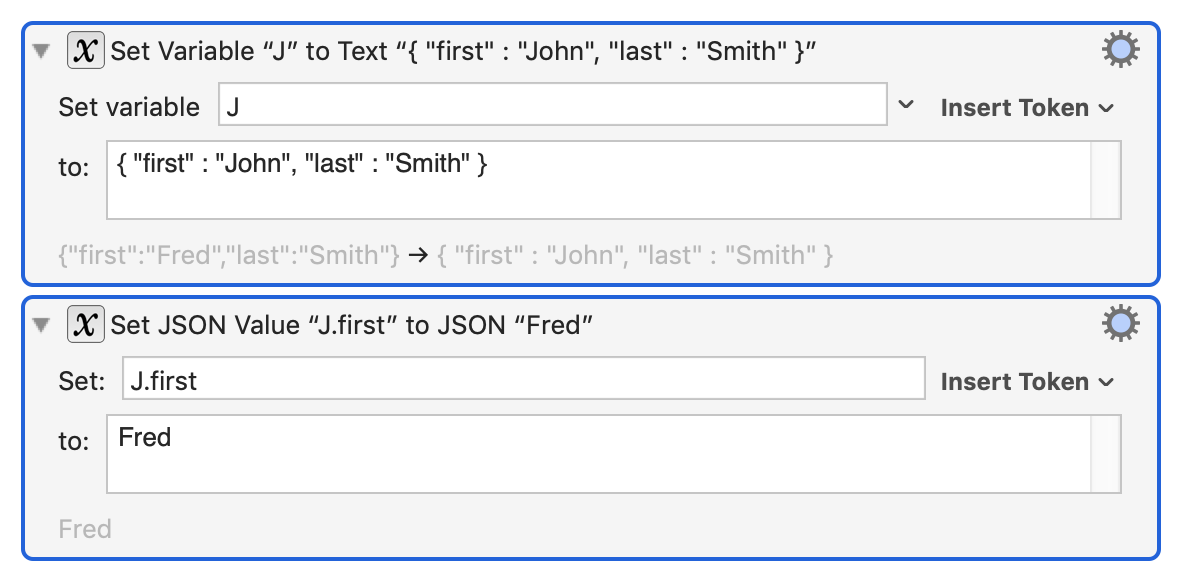1182x588 pixels.
Task: Click the variable icon of the Set JSON Value action
Action: tap(85, 323)
